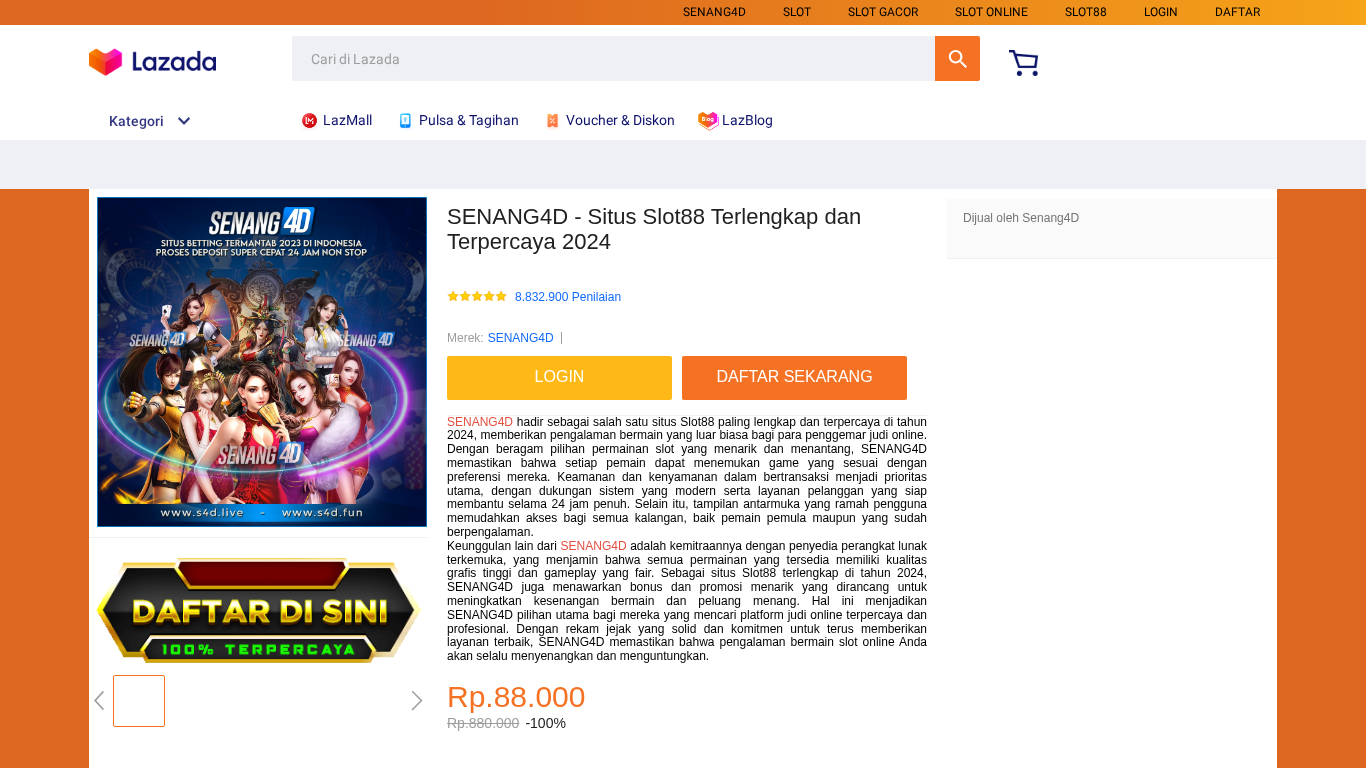This screenshot has width=1366, height=768.
Task: Open SLOT GACOR in top menu
Action: coord(883,12)
